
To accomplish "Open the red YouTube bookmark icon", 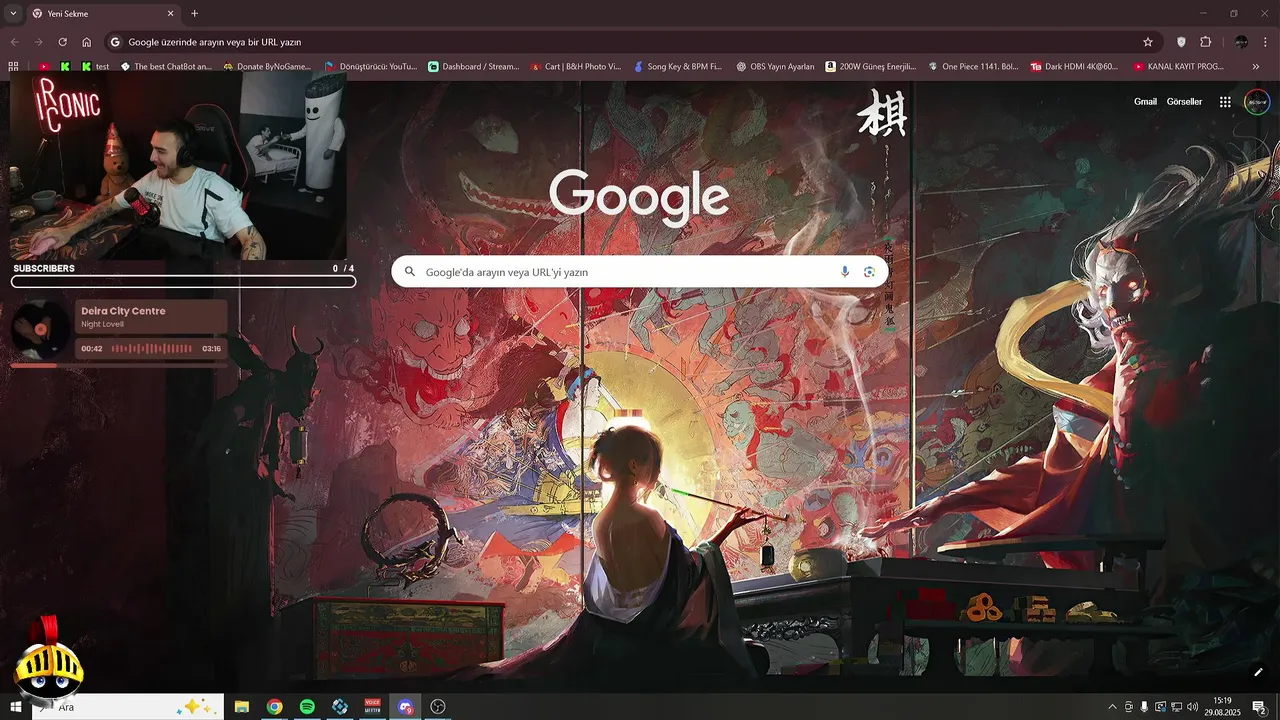I will pos(44,66).
